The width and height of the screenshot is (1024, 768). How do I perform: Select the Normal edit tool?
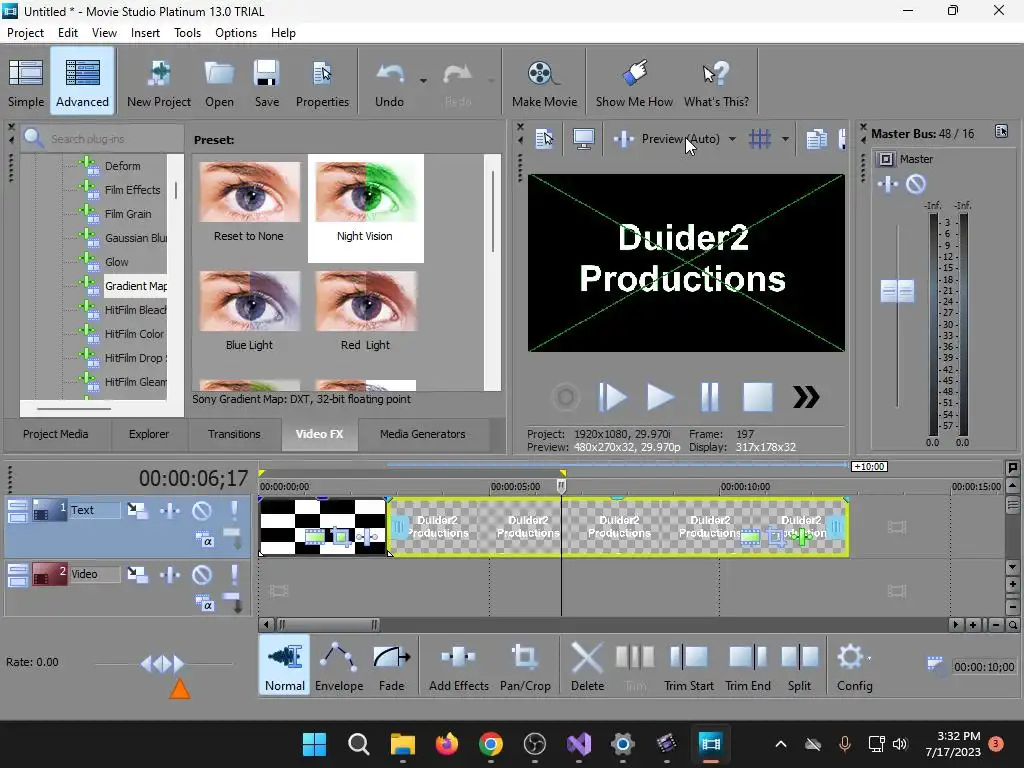point(285,665)
